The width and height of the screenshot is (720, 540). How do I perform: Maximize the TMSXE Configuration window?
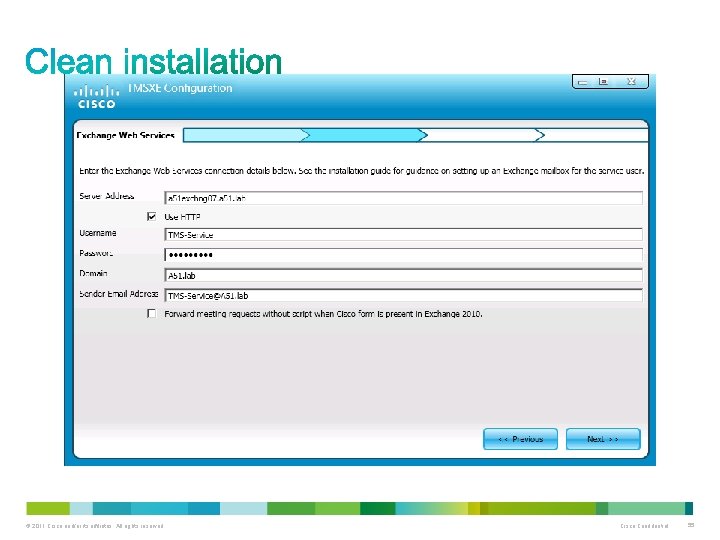[603, 82]
